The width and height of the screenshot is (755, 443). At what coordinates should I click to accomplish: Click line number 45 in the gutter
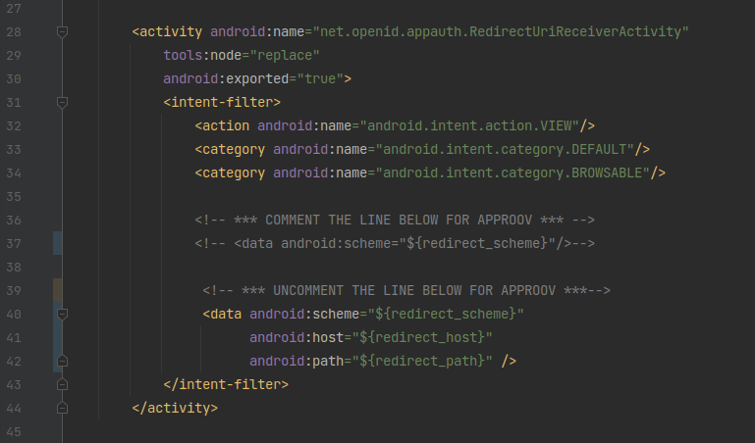(x=13, y=432)
